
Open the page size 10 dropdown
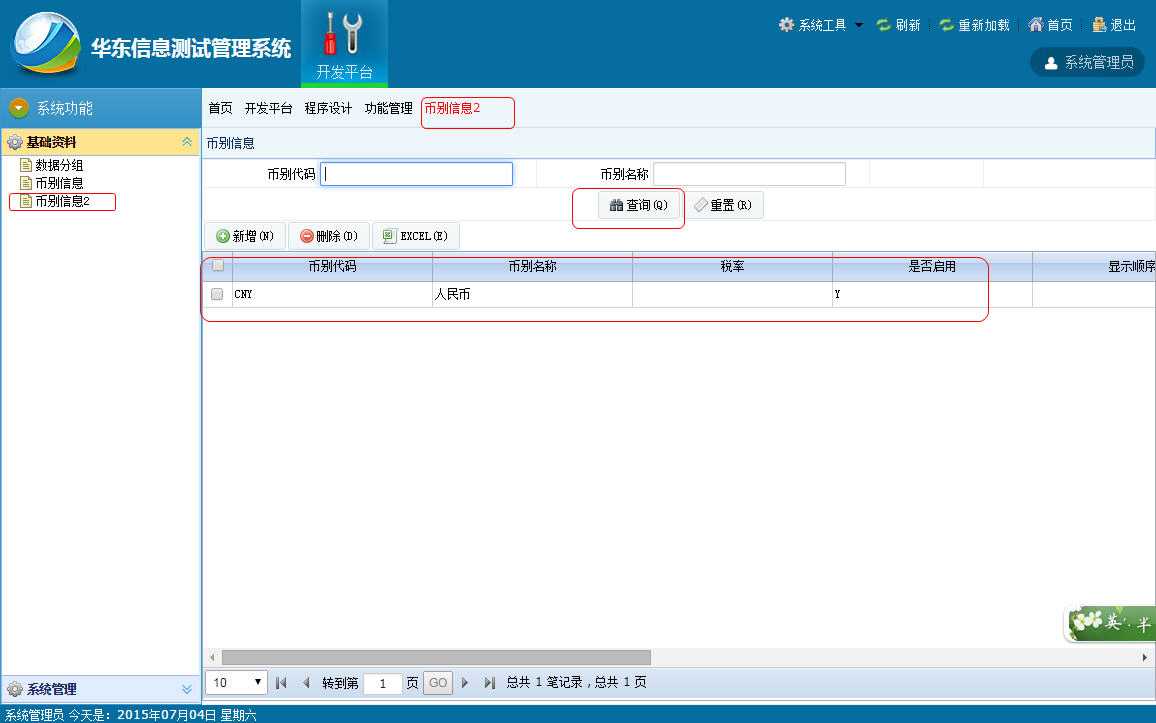pyautogui.click(x=236, y=682)
